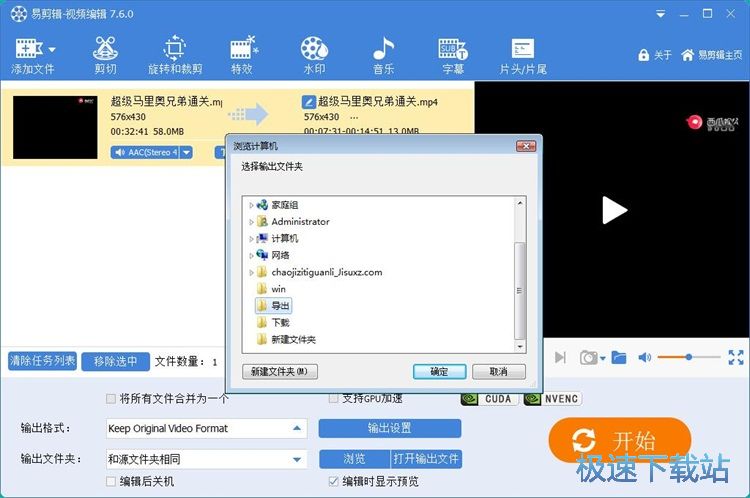Click 打开输出文件 button
750x498 pixels.
pos(426,459)
